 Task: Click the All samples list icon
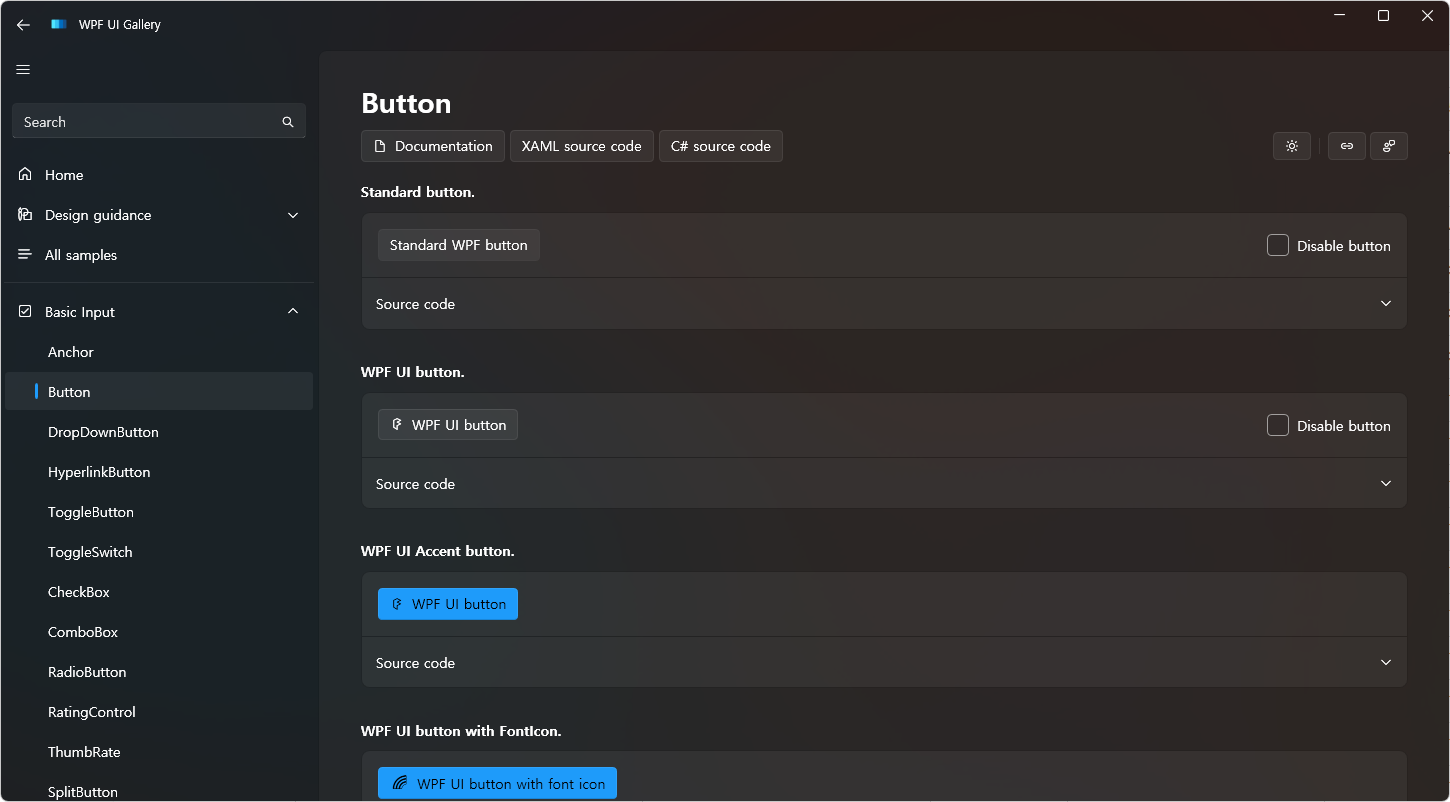click(x=25, y=254)
